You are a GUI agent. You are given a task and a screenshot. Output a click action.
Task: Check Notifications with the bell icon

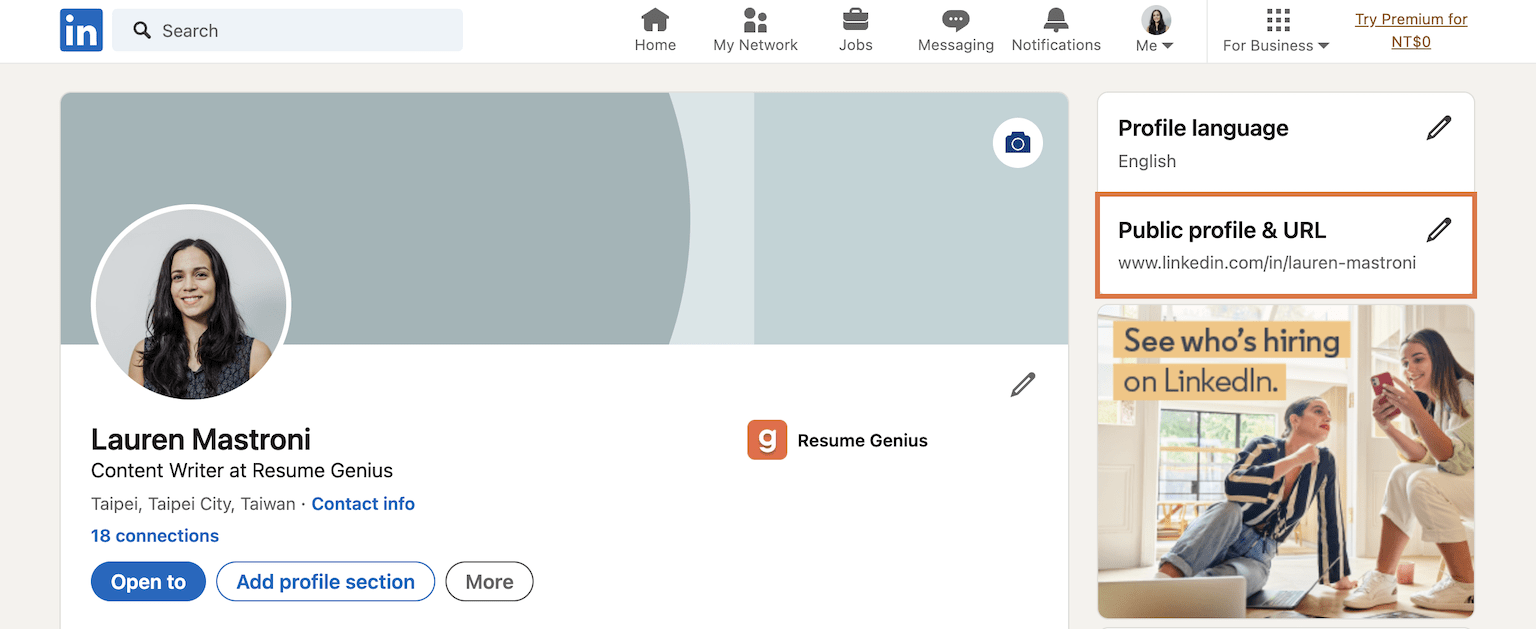click(1055, 20)
